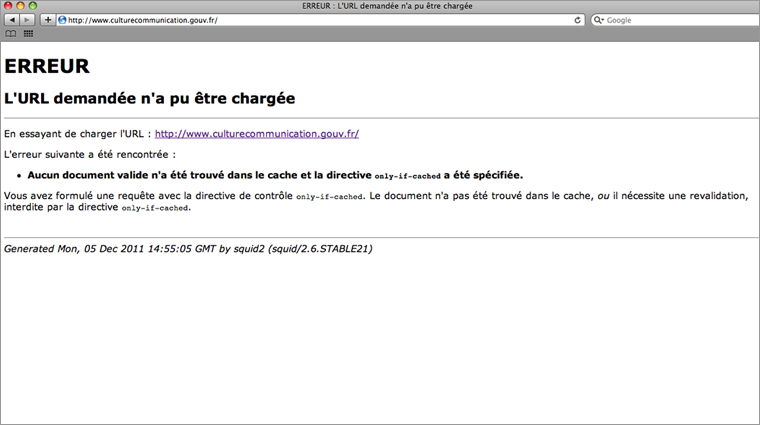Reload the page with the circular arrow

point(578,20)
